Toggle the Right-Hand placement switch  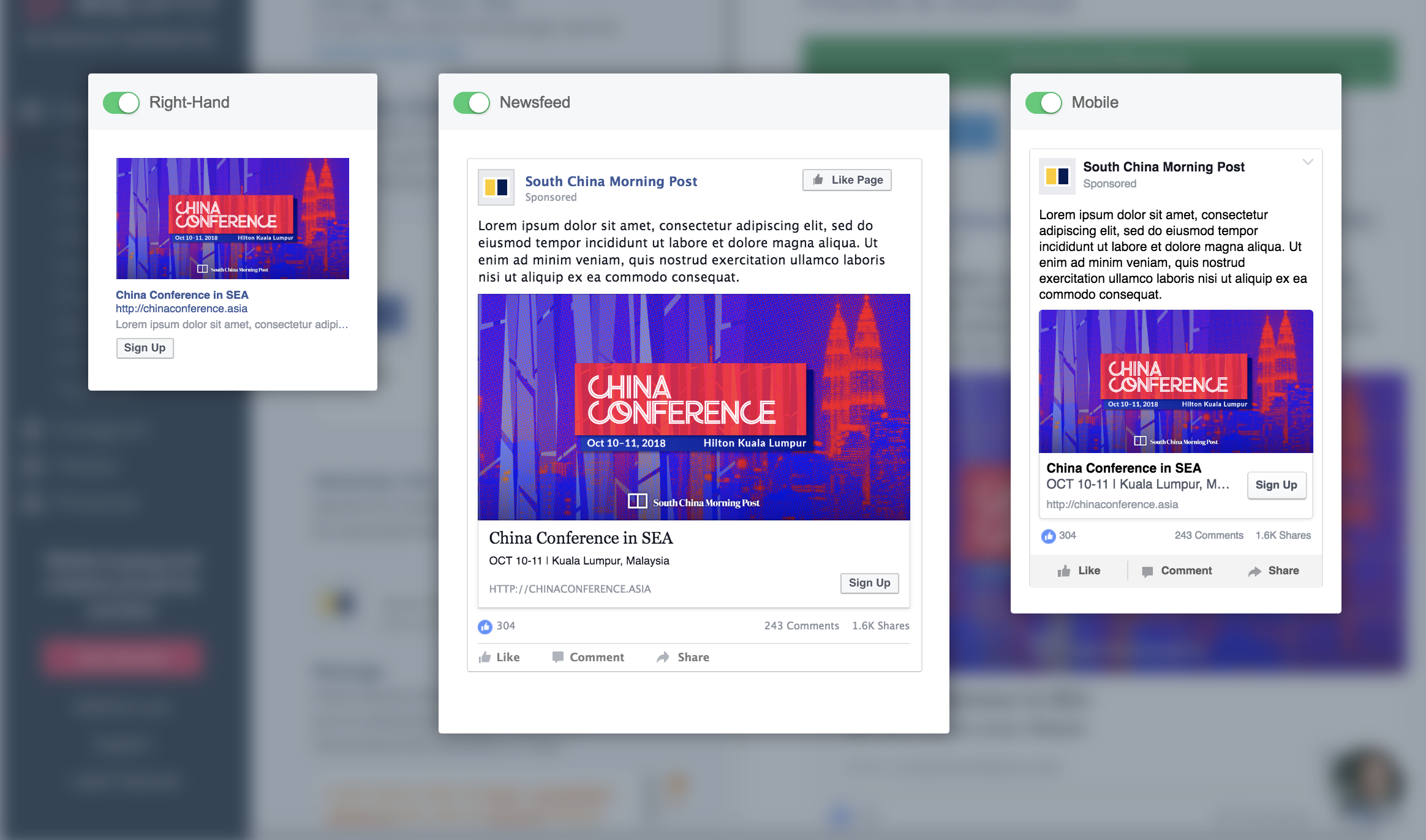[x=121, y=103]
